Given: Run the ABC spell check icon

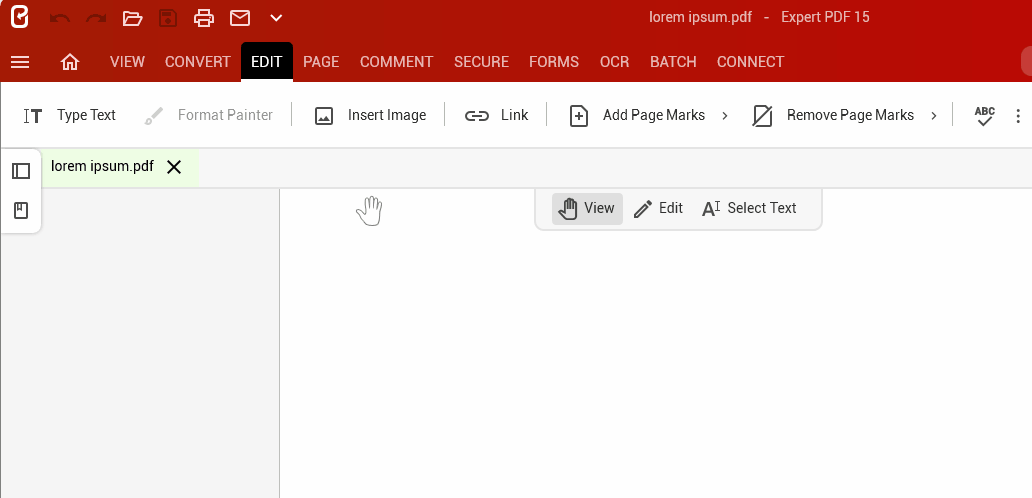Looking at the screenshot, I should coord(985,116).
